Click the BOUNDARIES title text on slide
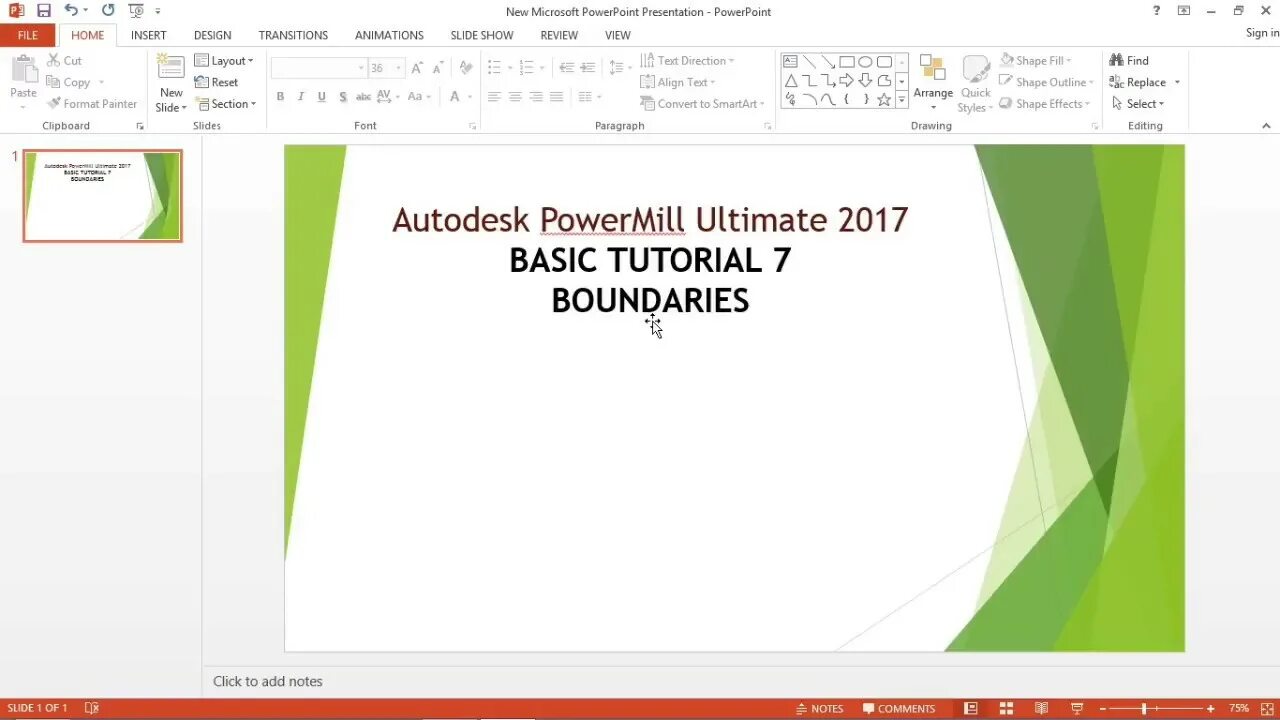Viewport: 1280px width, 720px height. 650,300
